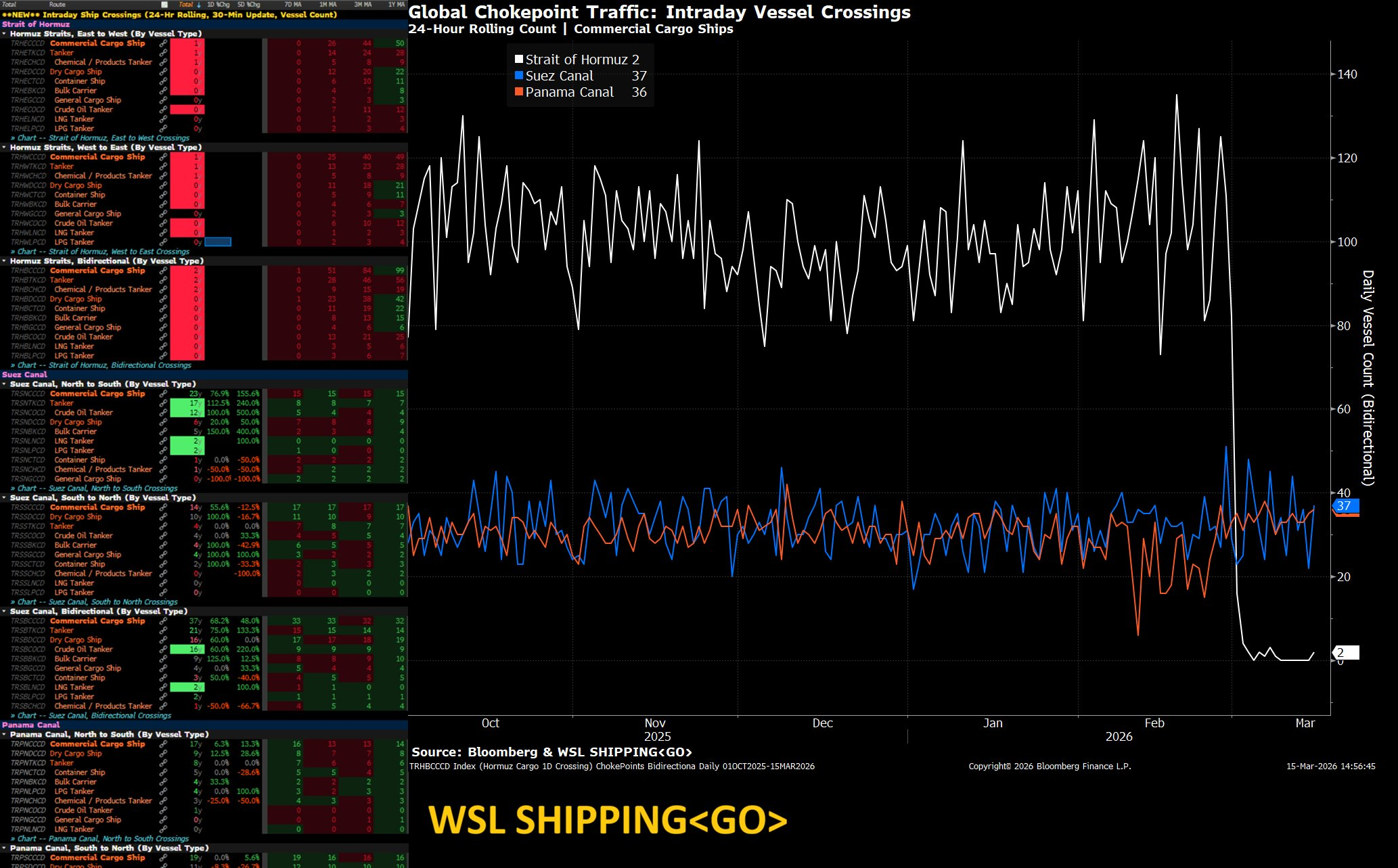Toggle Panama Canal series in chart legend
This screenshot has width=1398, height=868.
569,92
